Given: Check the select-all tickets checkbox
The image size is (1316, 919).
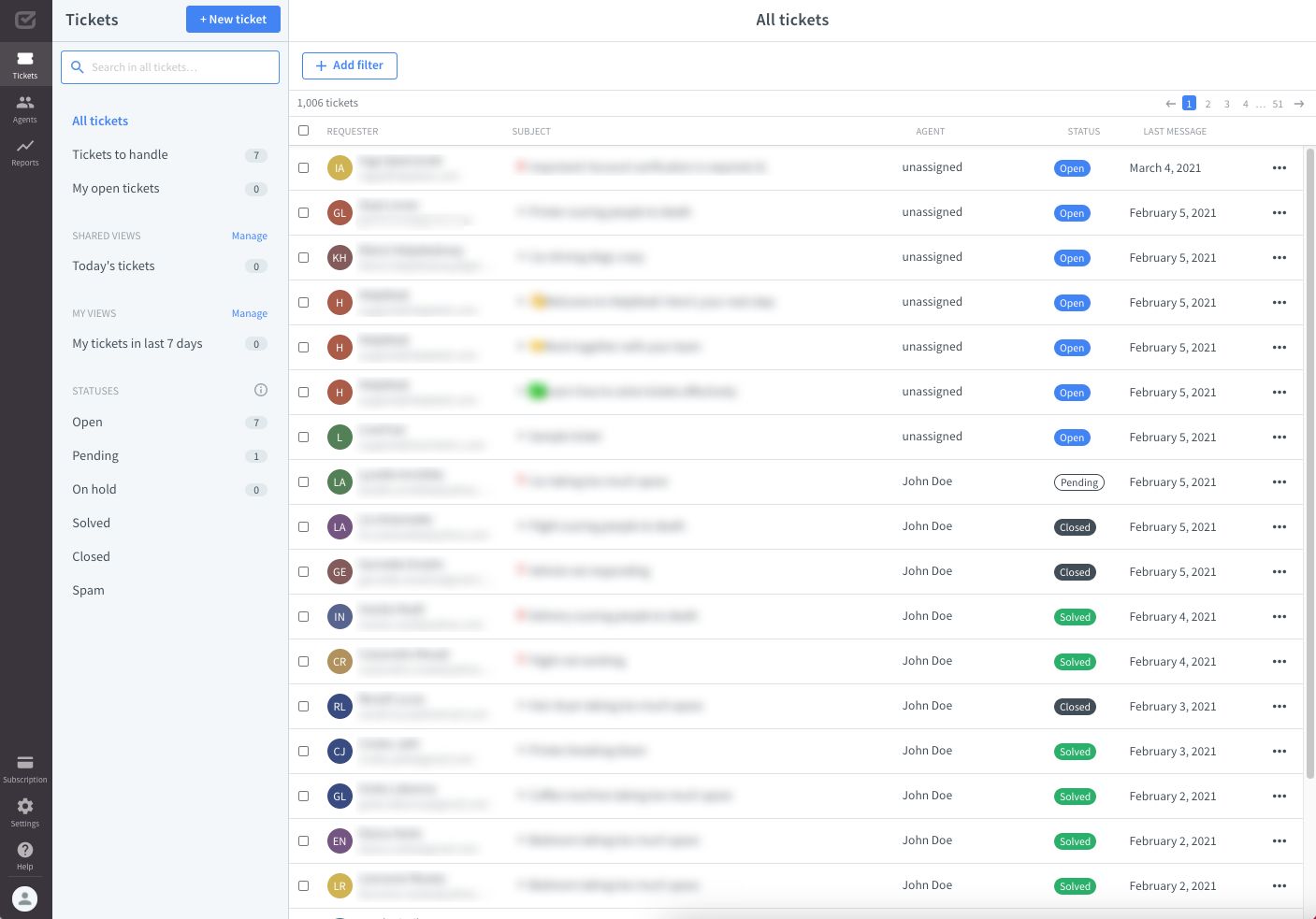Looking at the screenshot, I should pyautogui.click(x=303, y=131).
